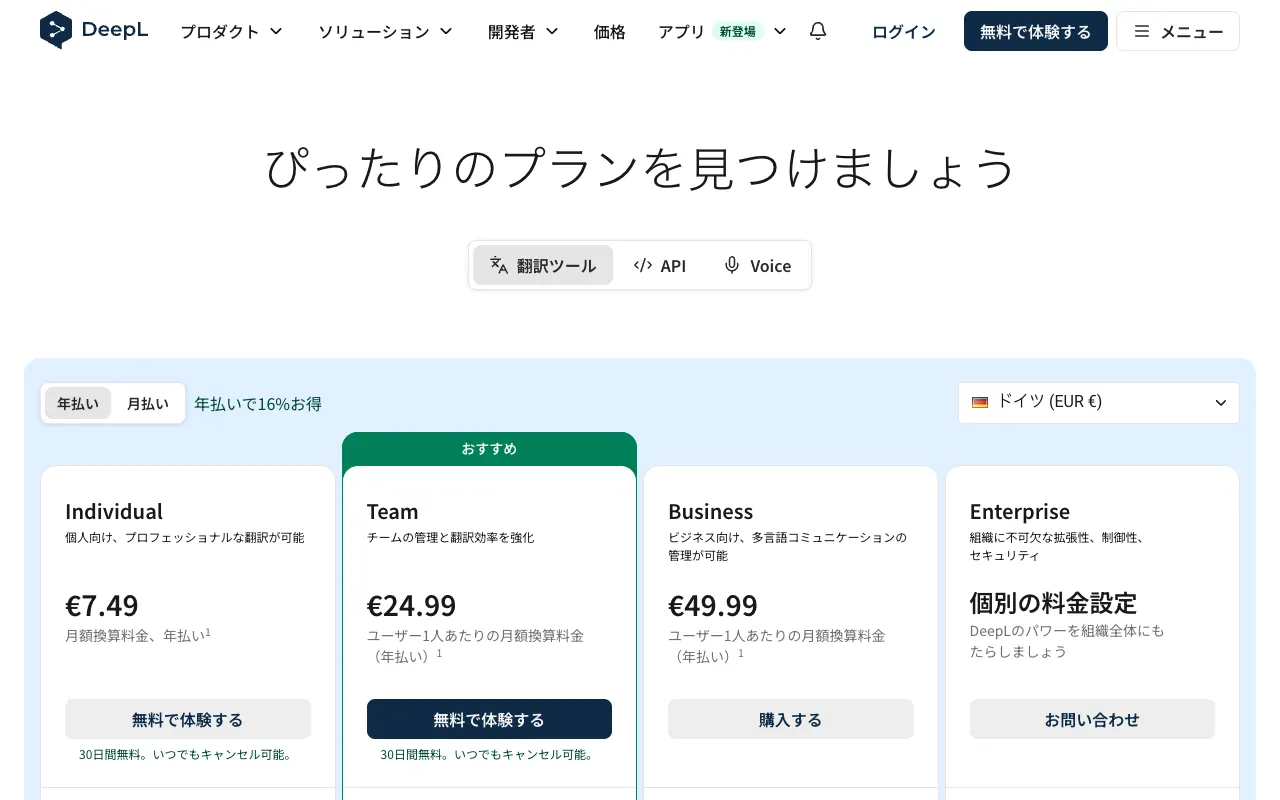Click the Individual plan title
Viewport: 1280px width, 800px height.
(114, 511)
